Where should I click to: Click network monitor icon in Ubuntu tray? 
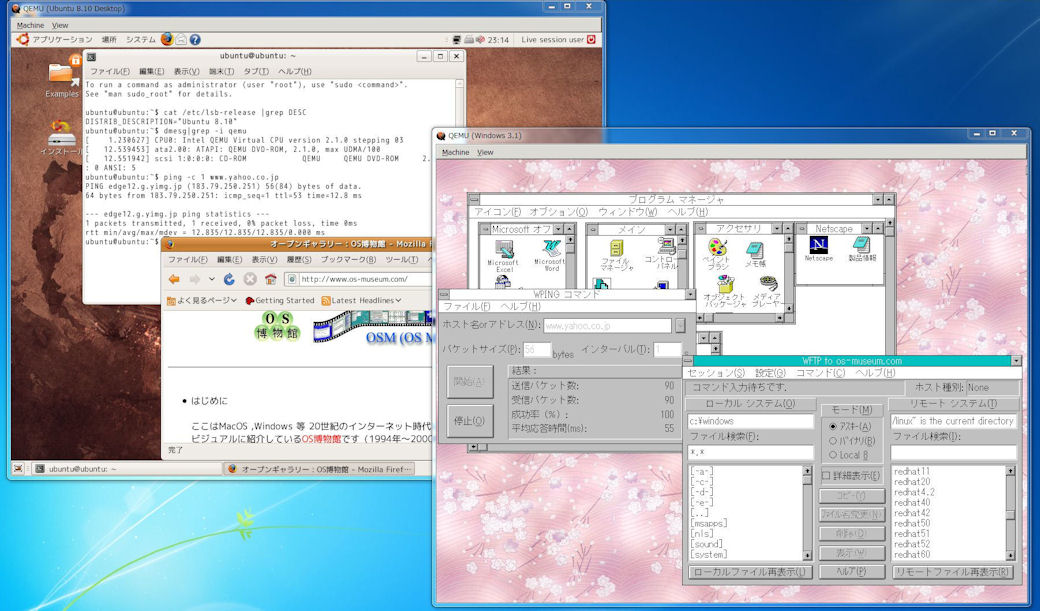tap(457, 40)
